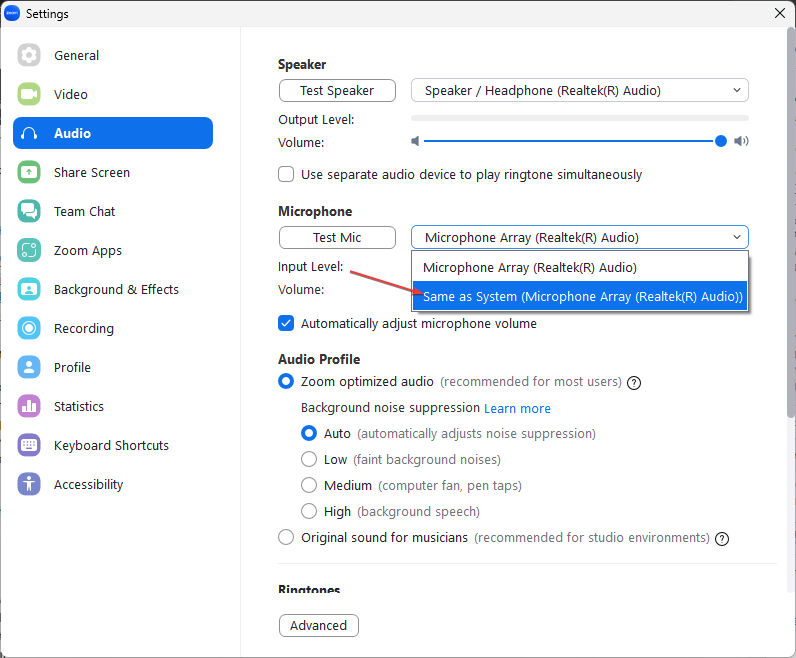
Task: Open Background & Effects icon
Action: click(29, 290)
